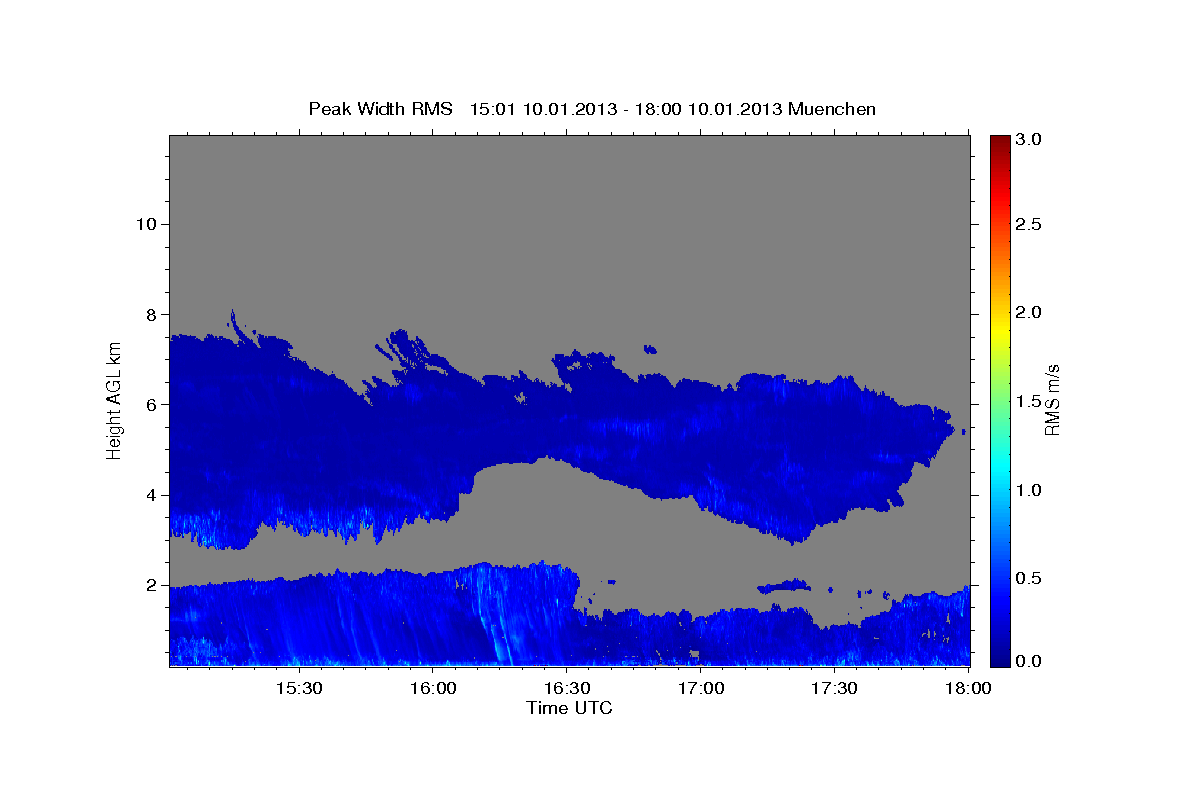The width and height of the screenshot is (1200, 800).
Task: Click the 17:30 time tick label
Action: (x=834, y=689)
